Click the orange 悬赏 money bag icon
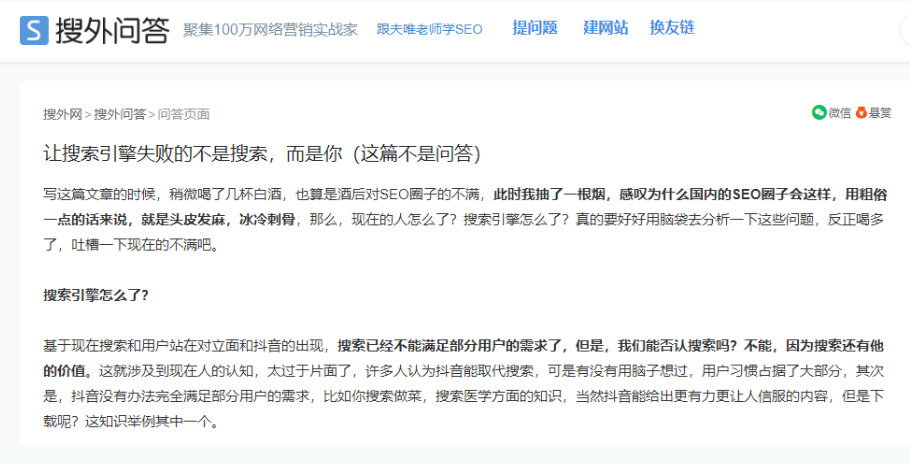This screenshot has height=464, width=910. point(860,113)
